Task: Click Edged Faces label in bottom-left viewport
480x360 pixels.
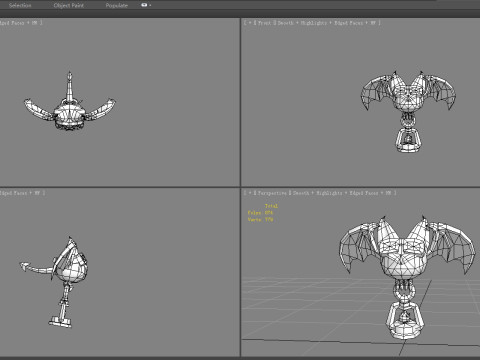Action: pyautogui.click(x=14, y=193)
